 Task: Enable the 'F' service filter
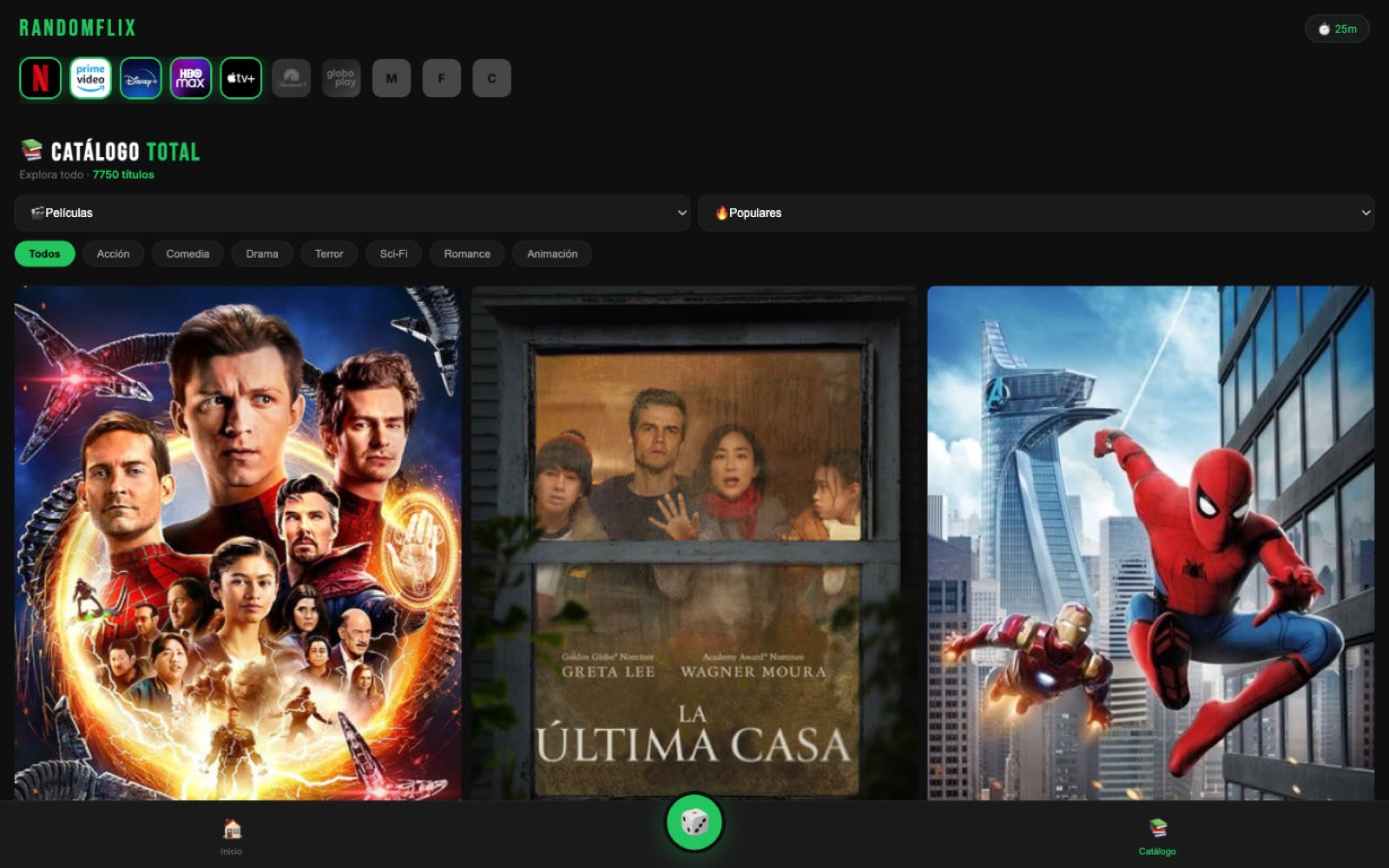[442, 78]
